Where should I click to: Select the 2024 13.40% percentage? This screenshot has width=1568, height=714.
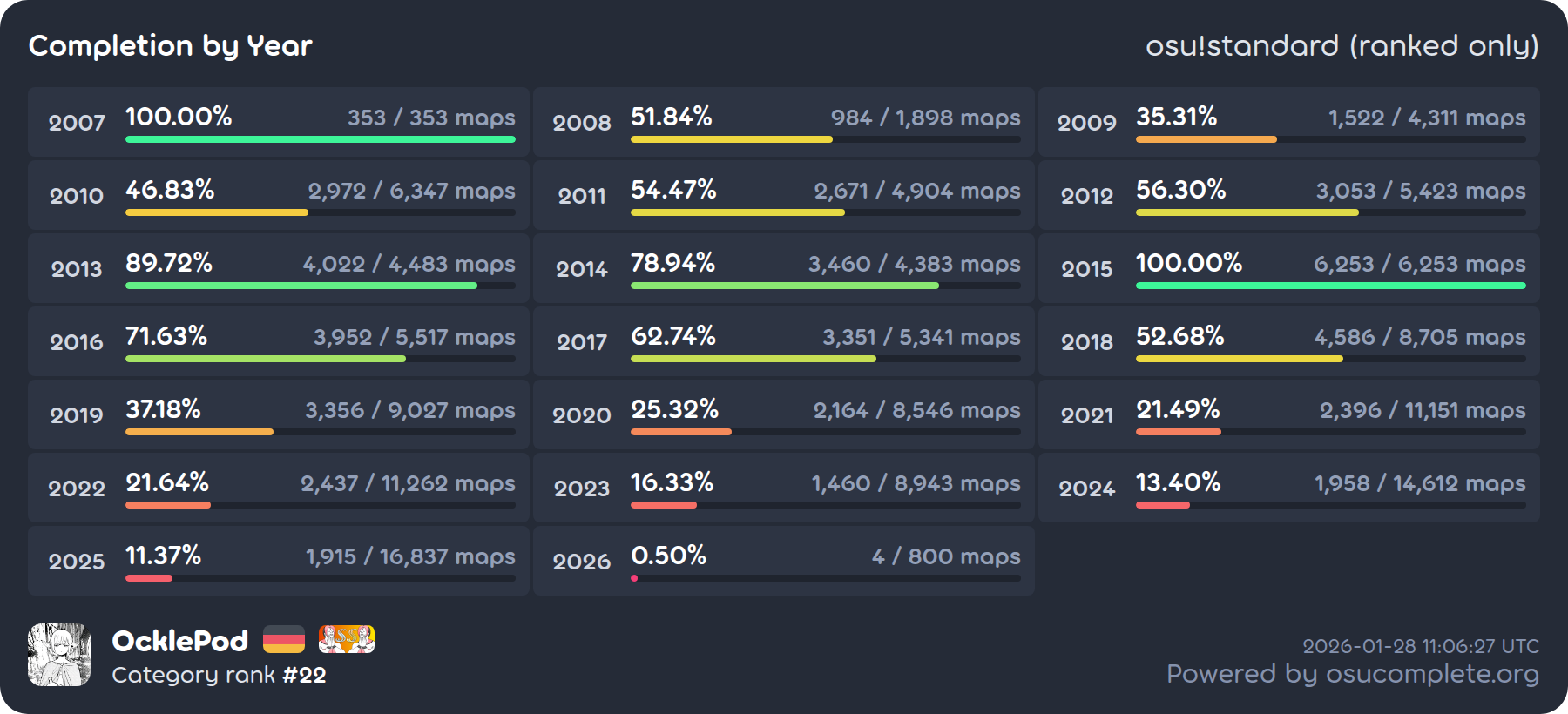pyautogui.click(x=1178, y=482)
